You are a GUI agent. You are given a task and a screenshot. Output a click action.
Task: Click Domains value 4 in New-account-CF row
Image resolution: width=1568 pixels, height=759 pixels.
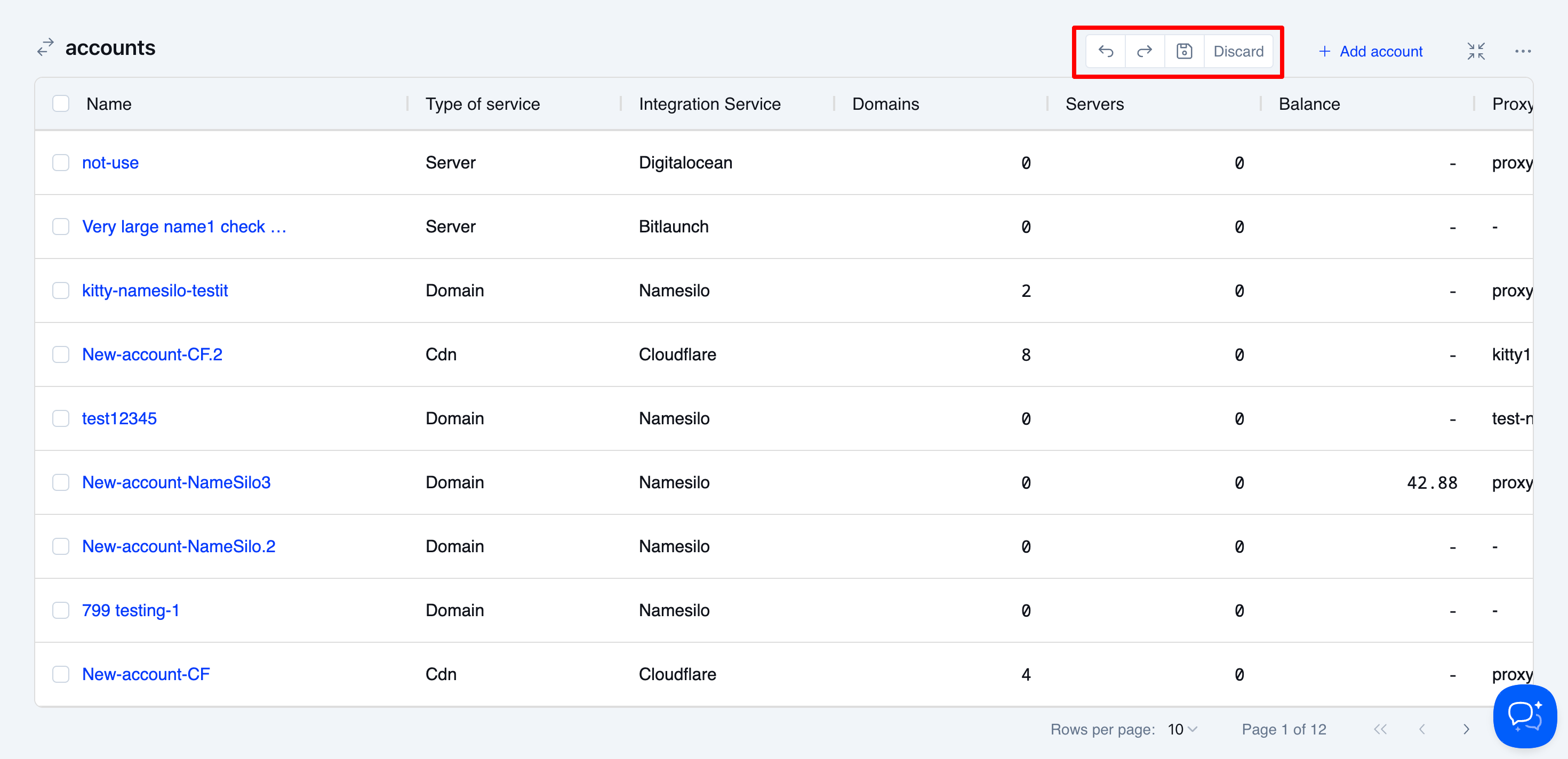pyautogui.click(x=1026, y=674)
